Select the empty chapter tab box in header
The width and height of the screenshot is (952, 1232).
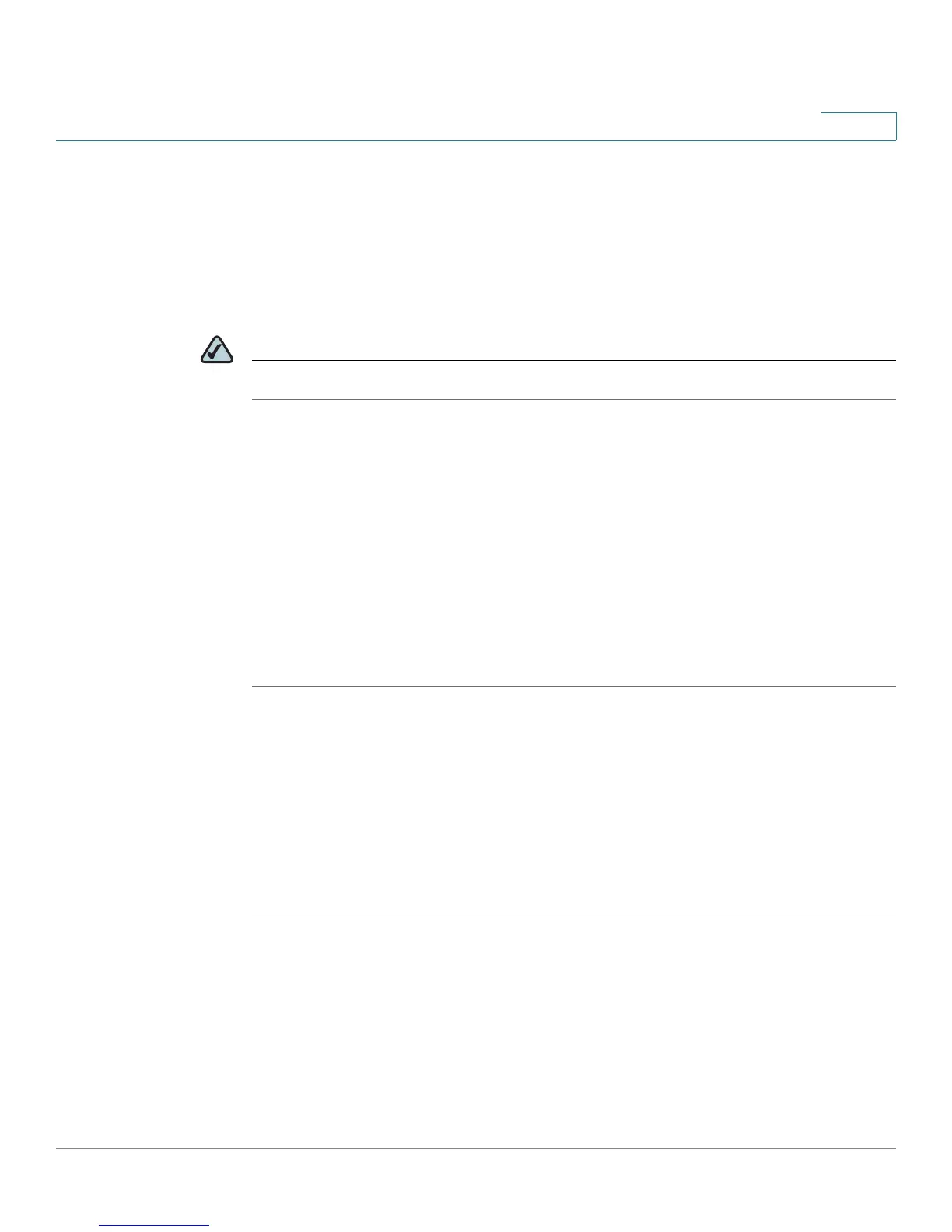[859, 126]
